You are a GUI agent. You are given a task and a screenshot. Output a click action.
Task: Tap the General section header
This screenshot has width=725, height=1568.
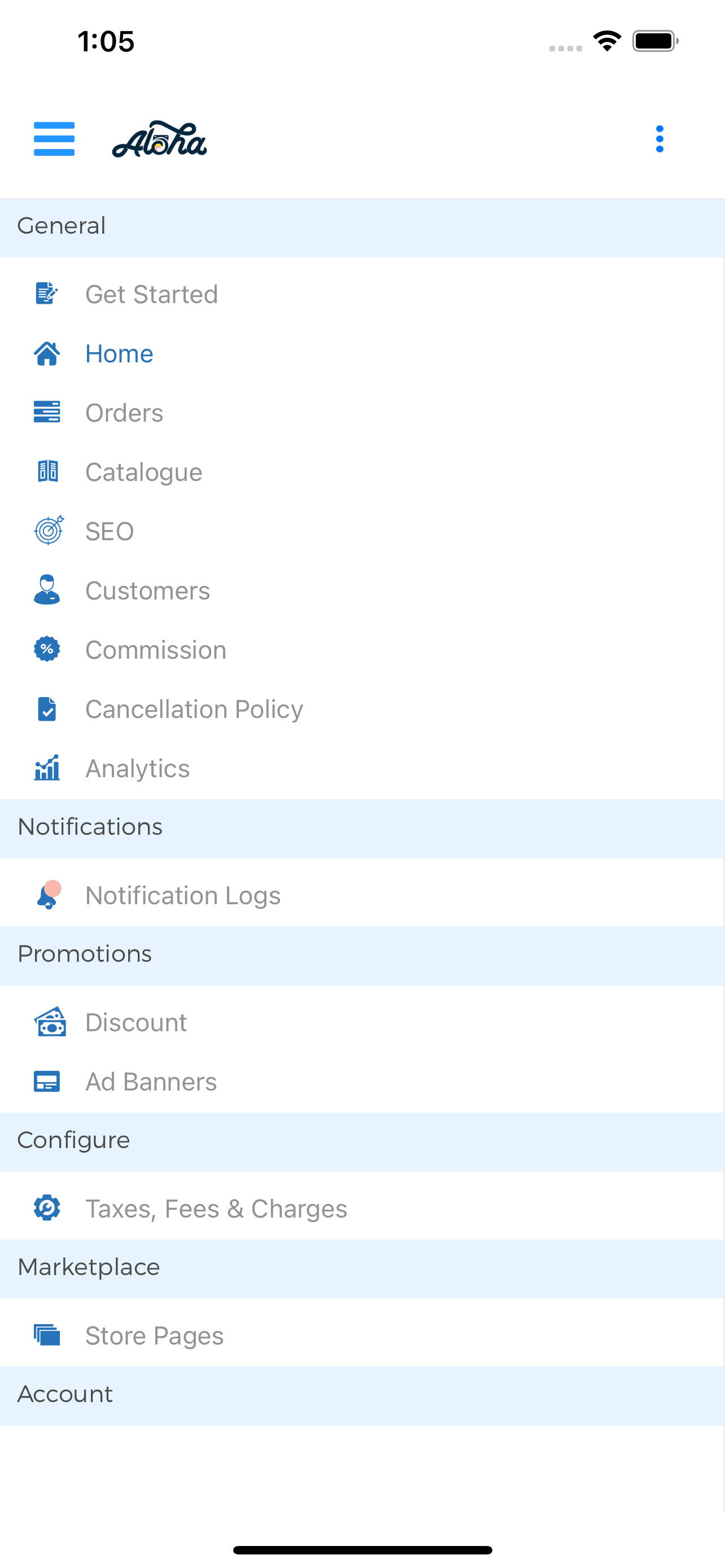(362, 227)
